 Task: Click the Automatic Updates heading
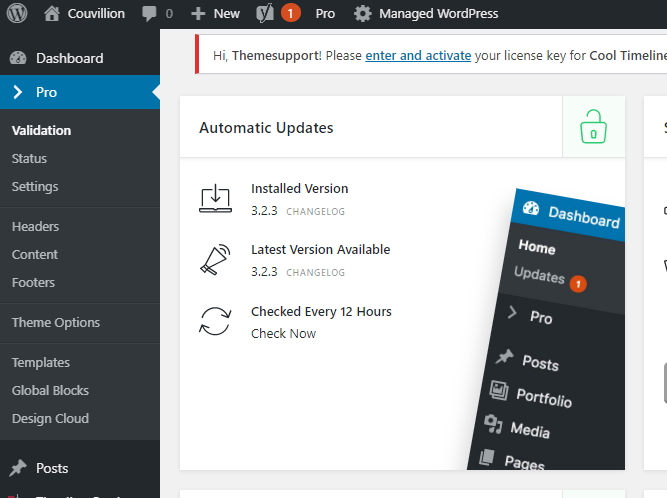(x=266, y=128)
